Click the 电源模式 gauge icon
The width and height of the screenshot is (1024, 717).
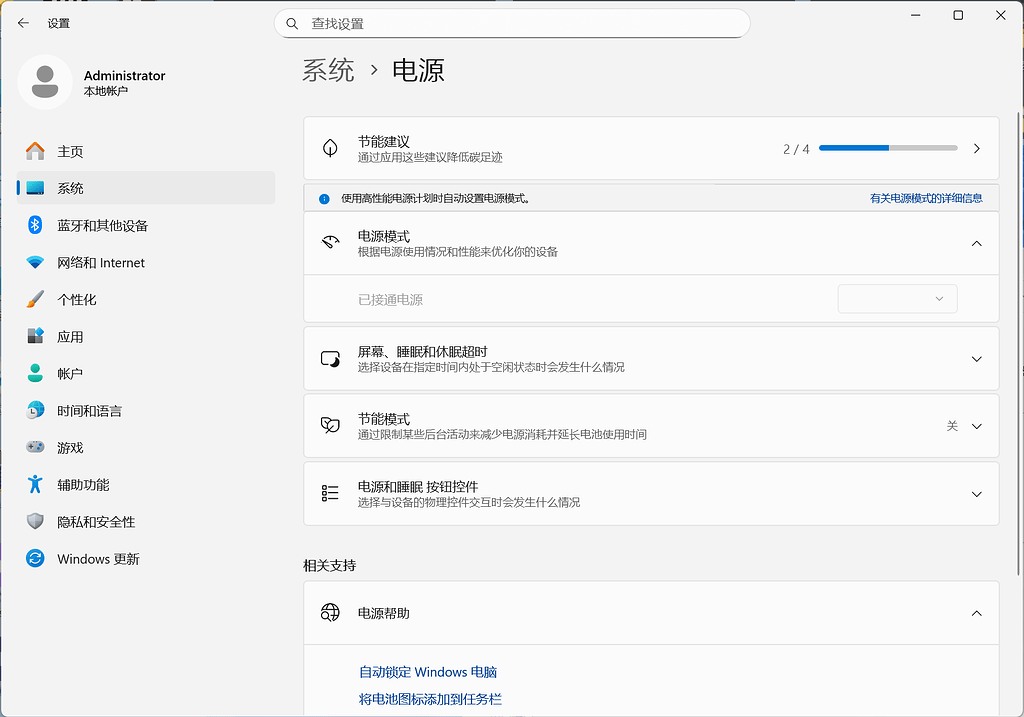tap(330, 243)
